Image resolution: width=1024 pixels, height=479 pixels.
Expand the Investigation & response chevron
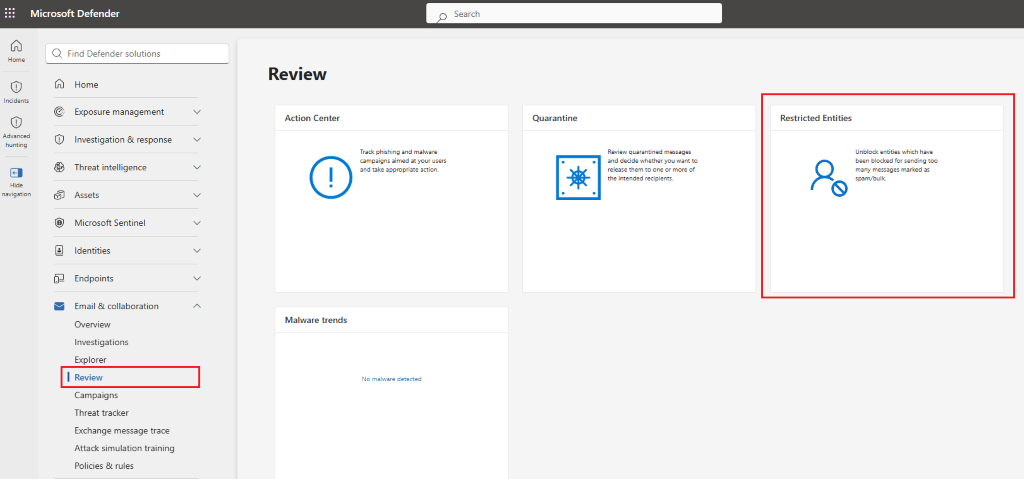[197, 140]
